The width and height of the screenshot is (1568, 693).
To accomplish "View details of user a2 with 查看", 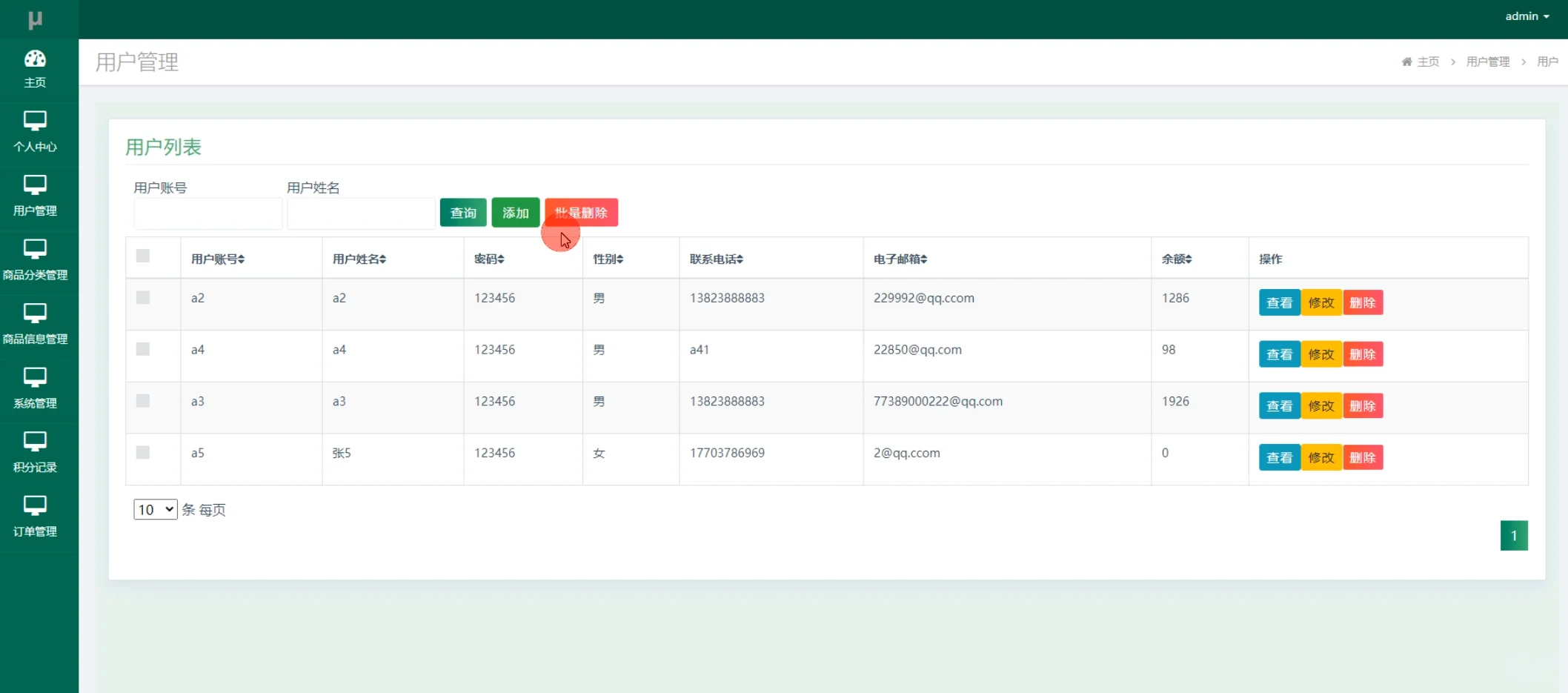I will [x=1280, y=302].
